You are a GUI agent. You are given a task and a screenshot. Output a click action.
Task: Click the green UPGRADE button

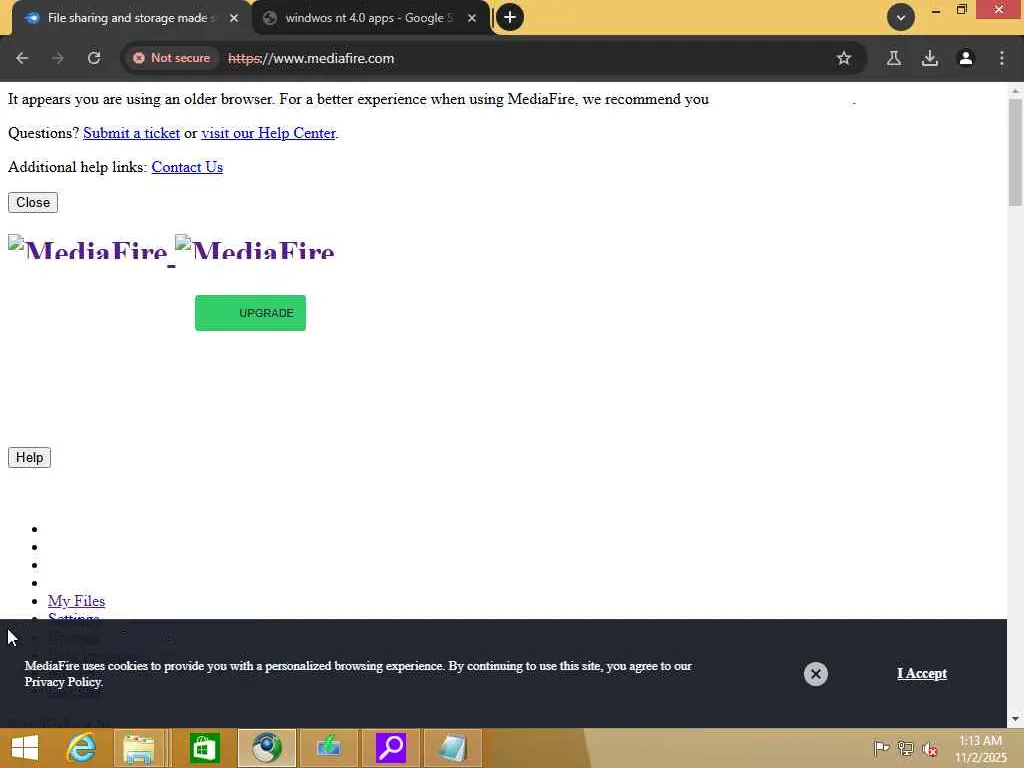click(250, 313)
